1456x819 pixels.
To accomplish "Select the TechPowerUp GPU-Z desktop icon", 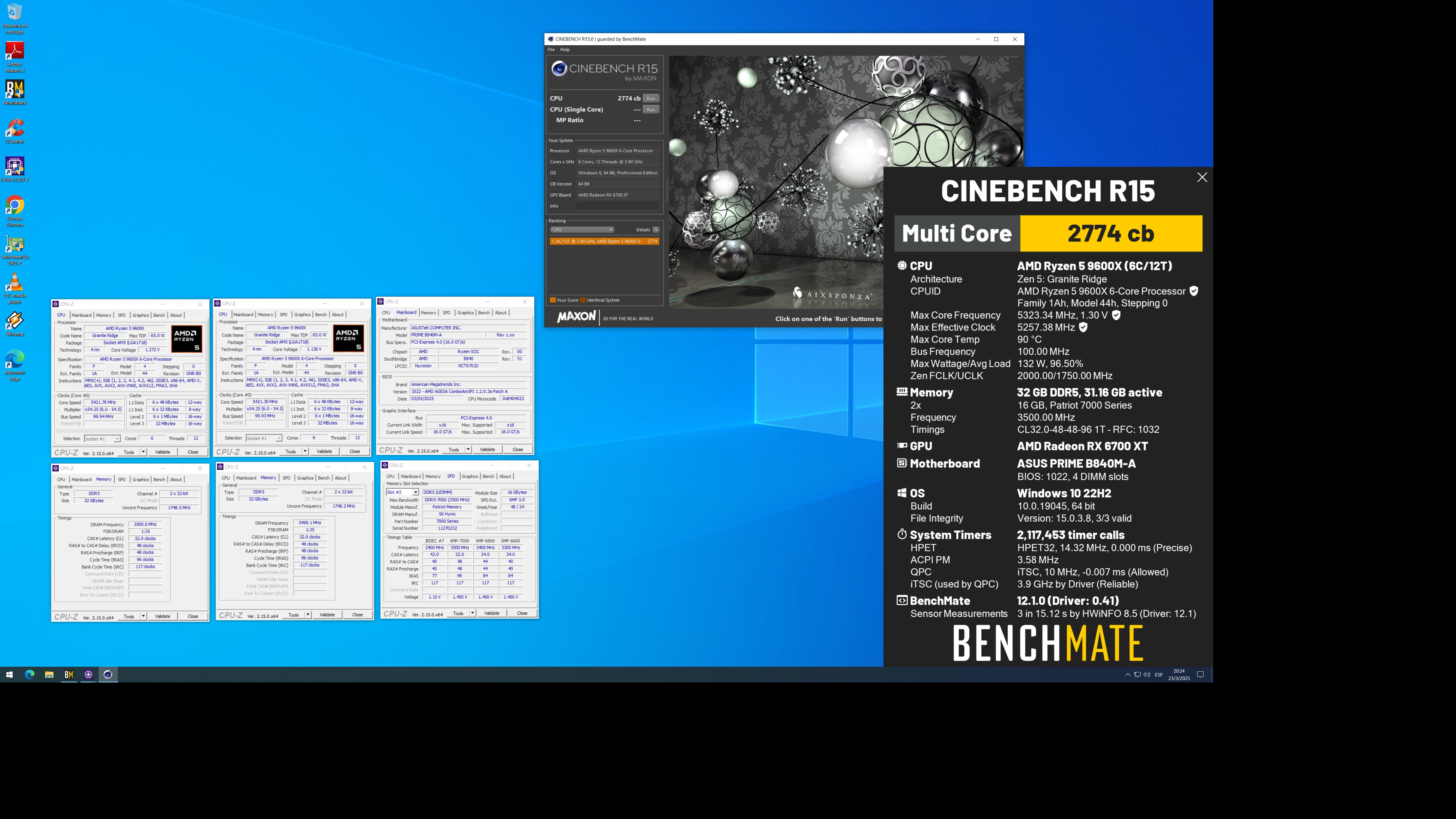I will (15, 250).
